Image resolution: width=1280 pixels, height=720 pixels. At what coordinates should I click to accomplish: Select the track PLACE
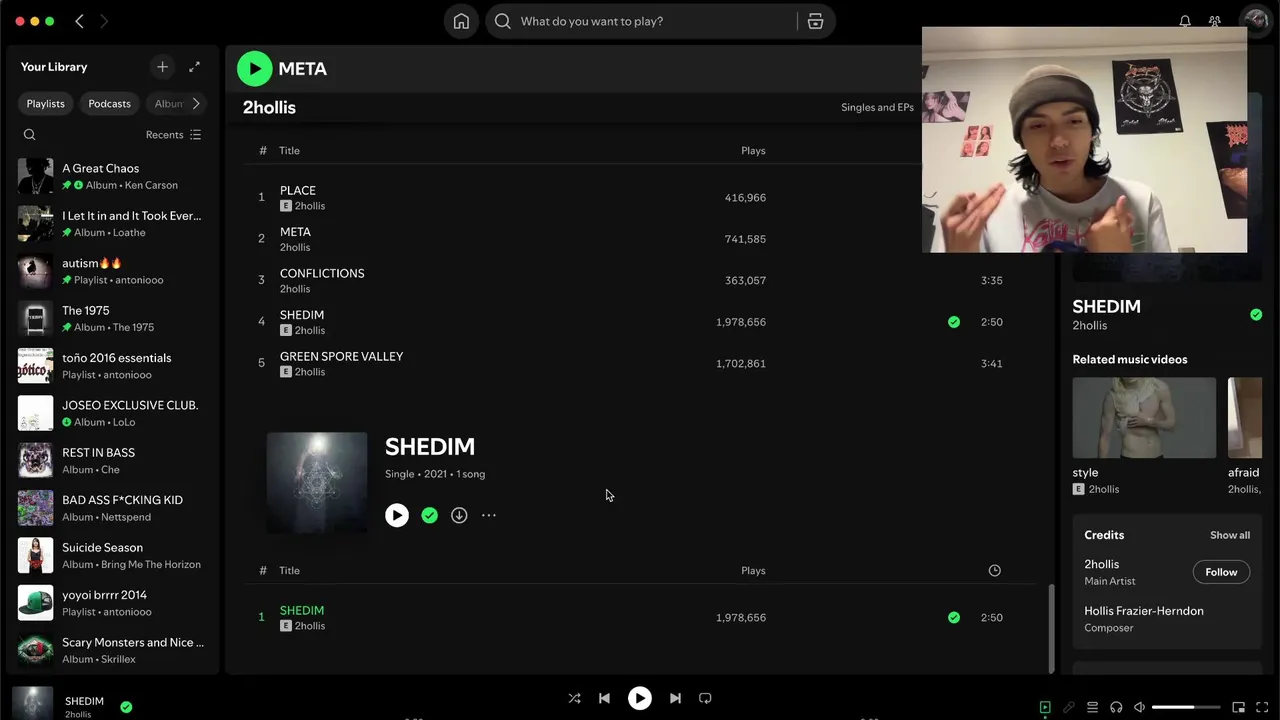[298, 190]
